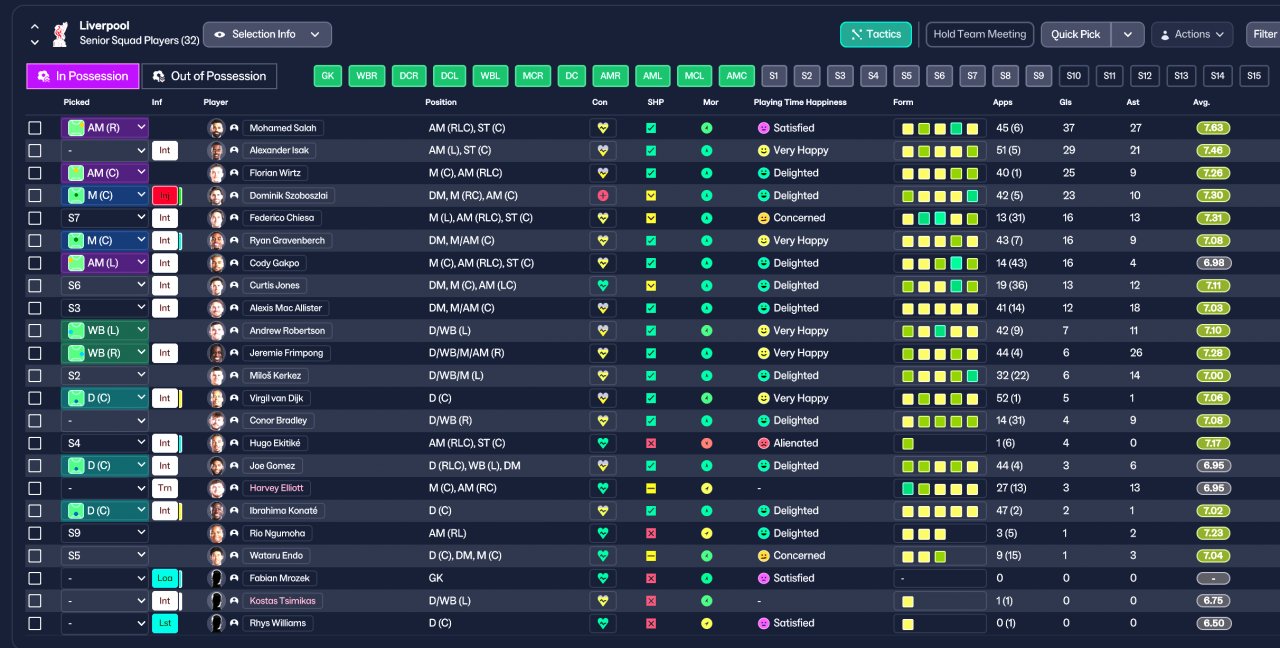Select the GK position slot
1280x648 pixels.
(x=328, y=76)
